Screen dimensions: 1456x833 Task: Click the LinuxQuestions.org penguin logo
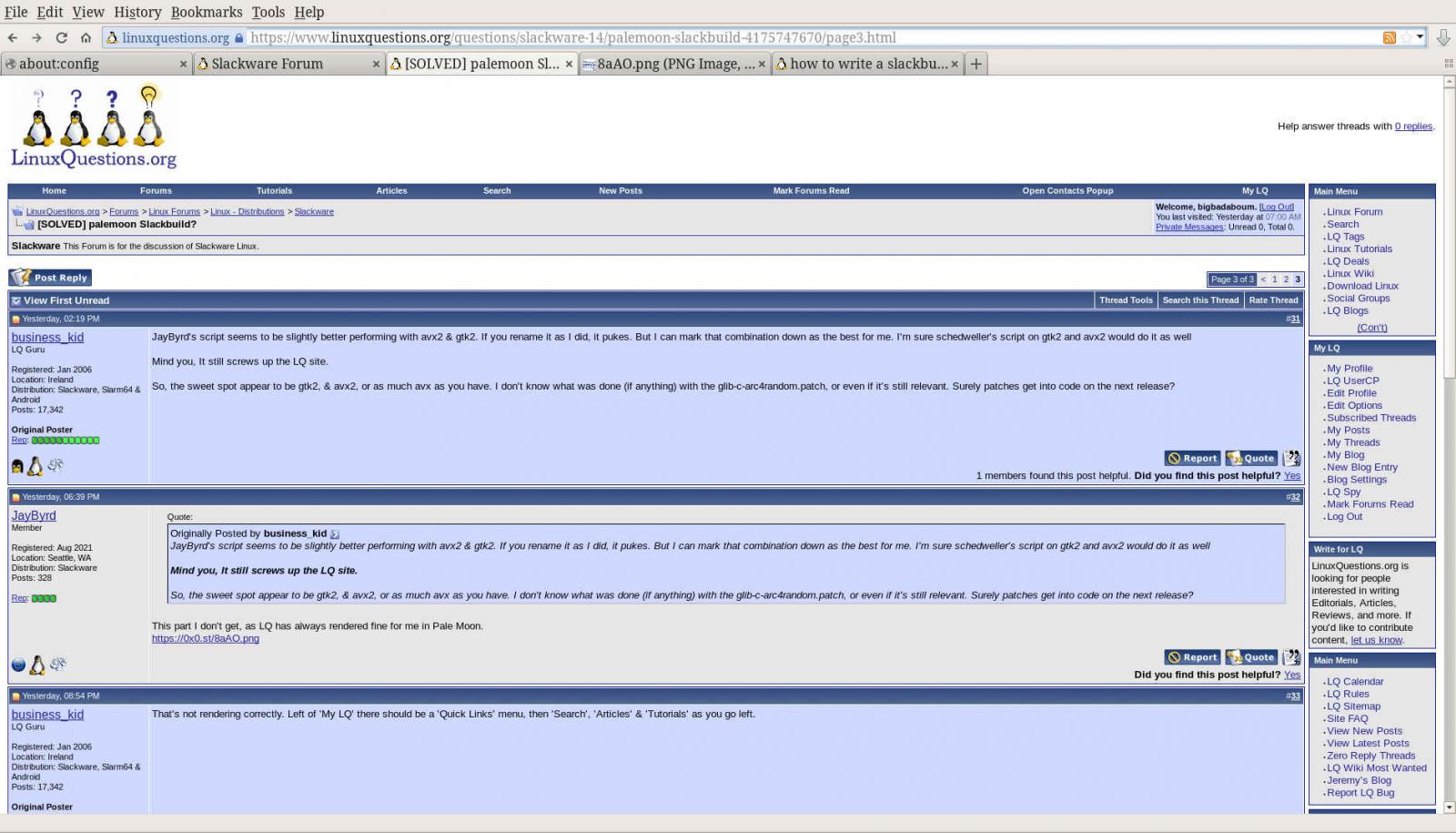click(93, 127)
